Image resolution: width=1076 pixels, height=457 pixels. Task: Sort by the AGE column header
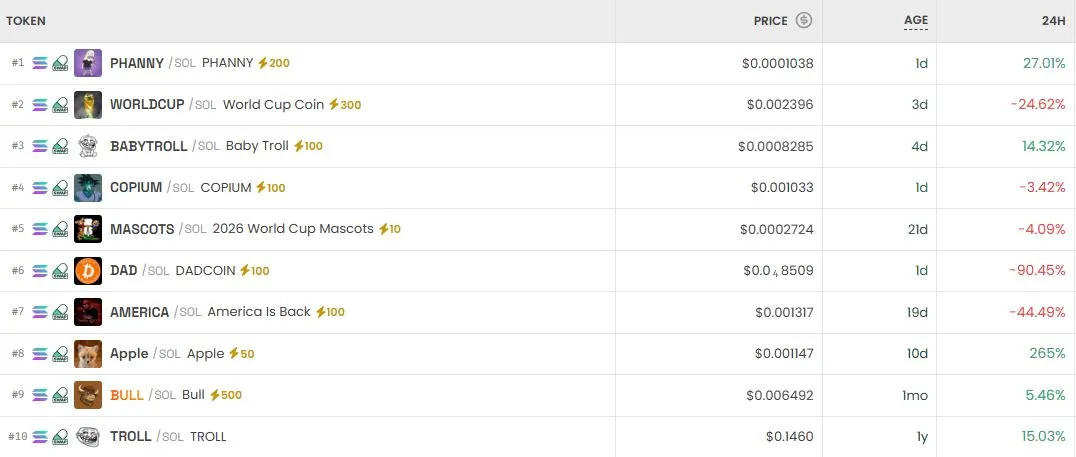point(915,21)
